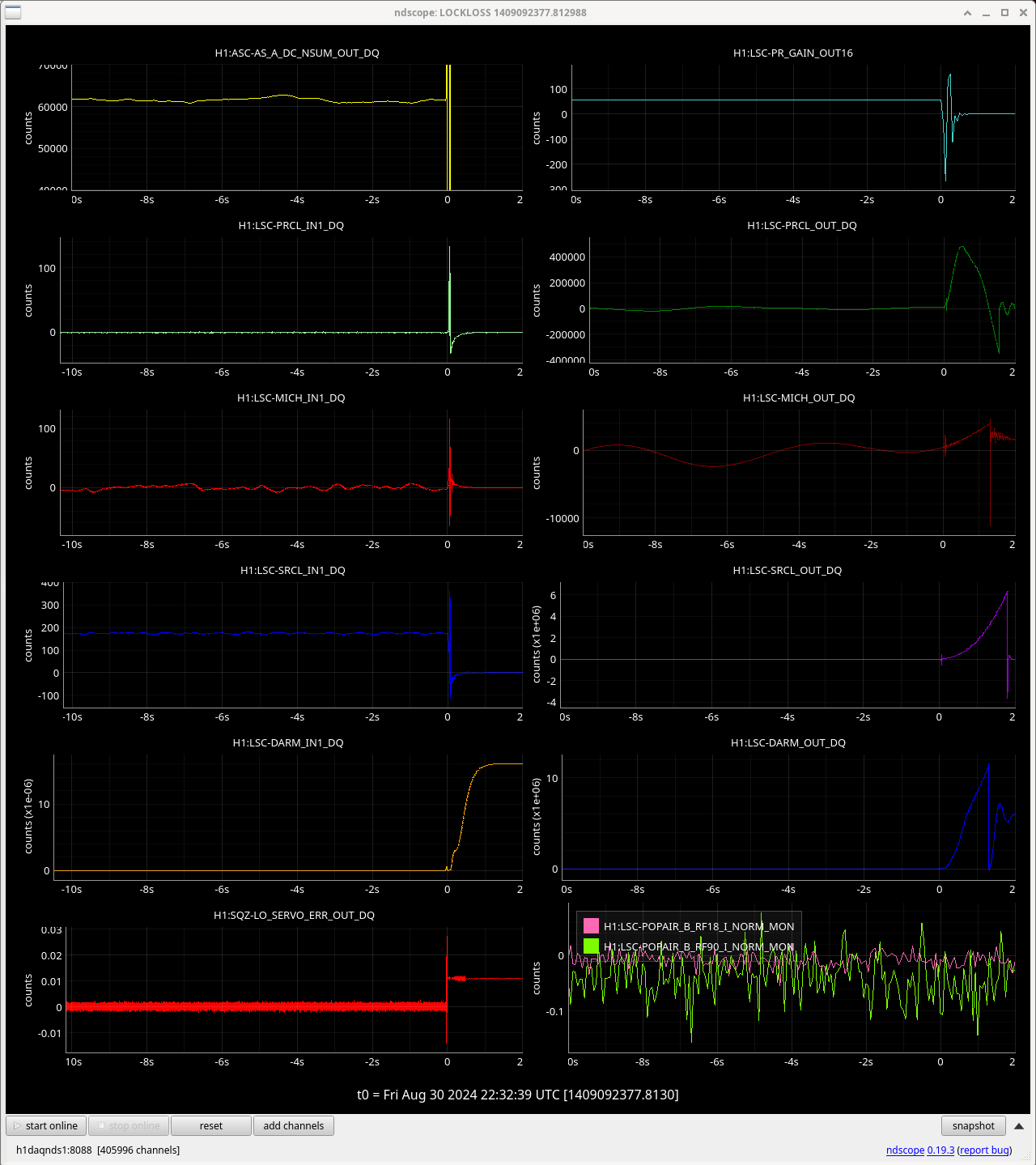
Task: Click plot title H1:LSC-PRCL_IN1_DQ
Action: tap(291, 225)
